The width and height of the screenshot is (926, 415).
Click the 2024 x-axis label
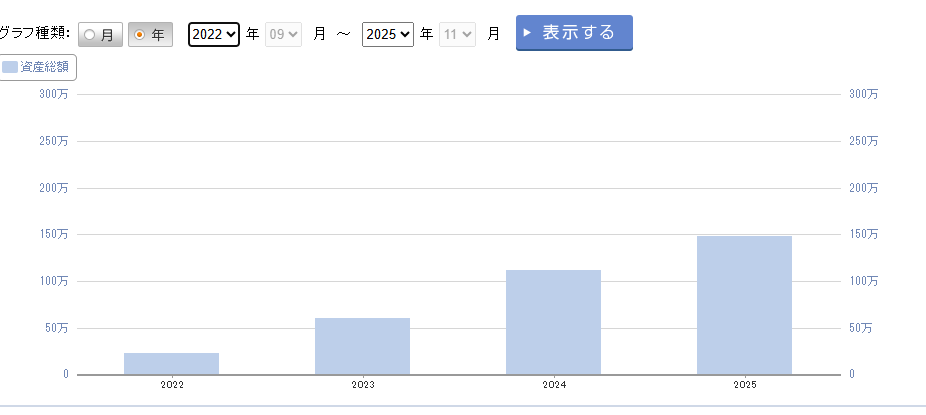coord(553,384)
